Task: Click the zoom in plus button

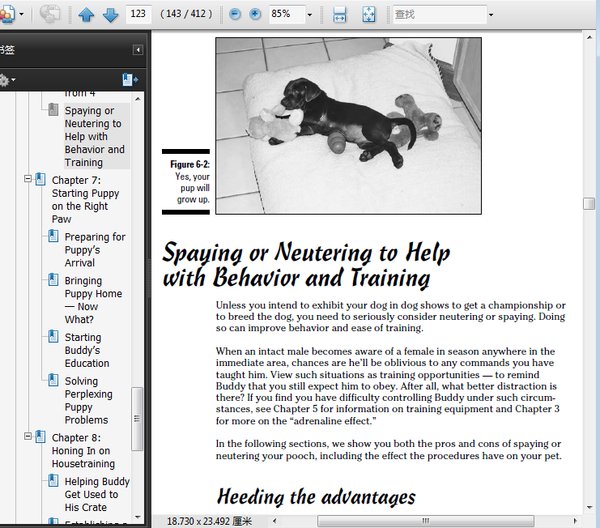Action: [254, 15]
